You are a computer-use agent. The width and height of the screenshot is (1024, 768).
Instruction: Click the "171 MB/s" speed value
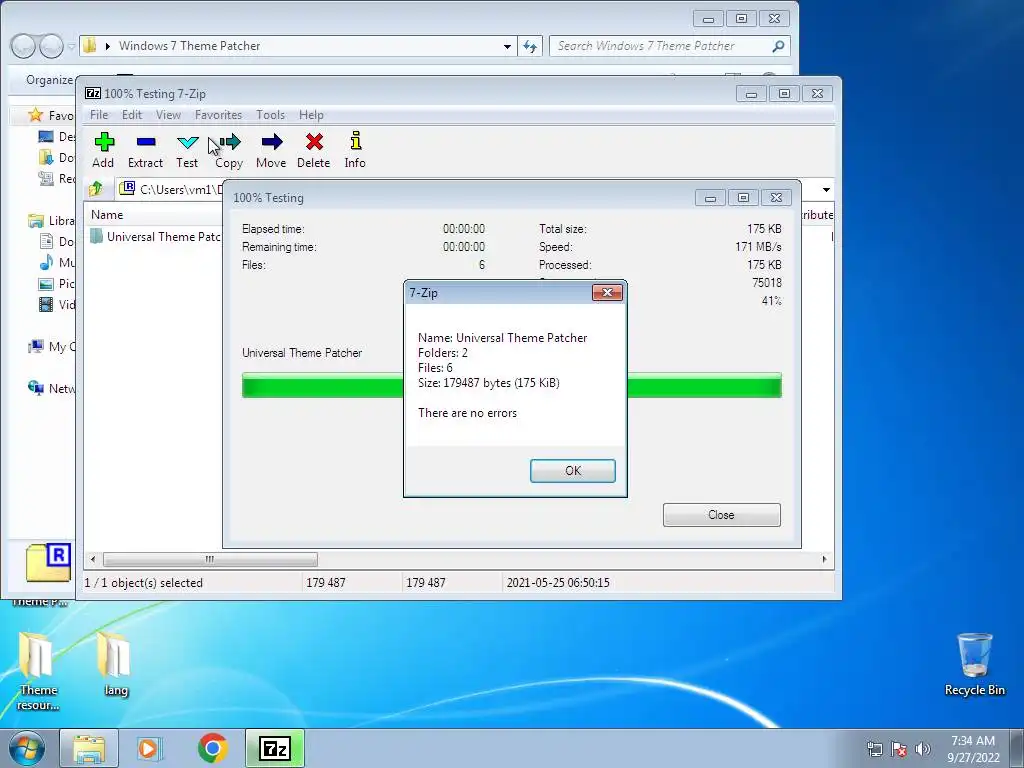pos(758,248)
